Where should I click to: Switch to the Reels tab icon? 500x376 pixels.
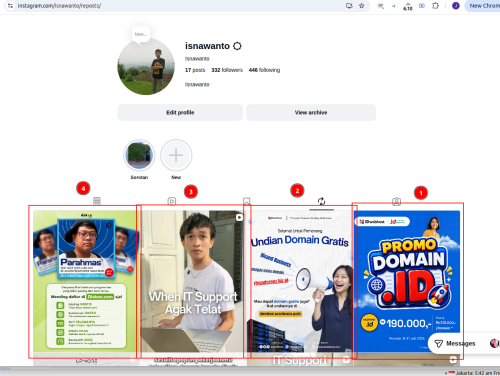pyautogui.click(x=172, y=201)
